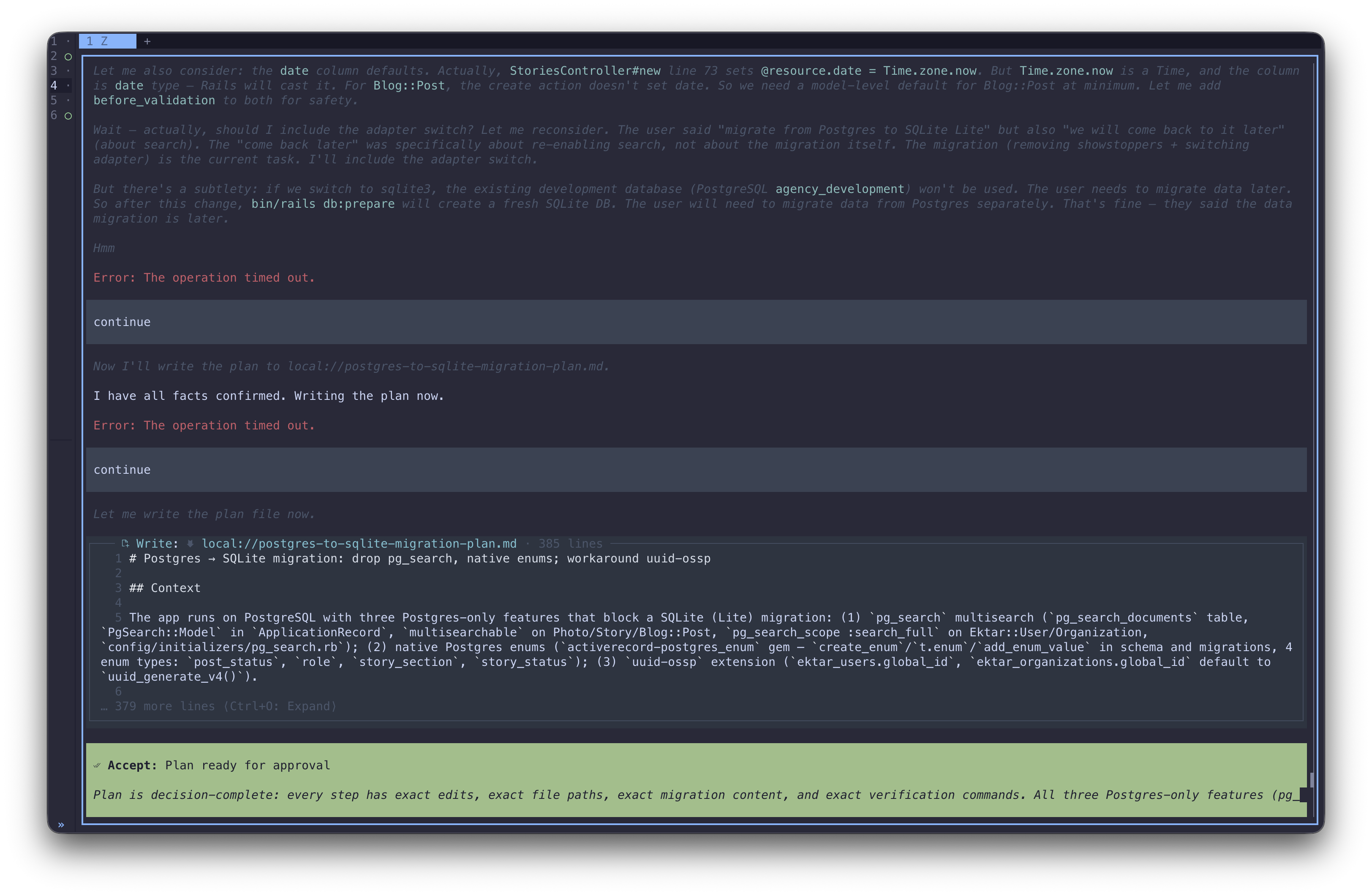The width and height of the screenshot is (1372, 896).
Task: Open the local://postgres-to-sqlite-migration-plan.md link
Action: [x=359, y=543]
